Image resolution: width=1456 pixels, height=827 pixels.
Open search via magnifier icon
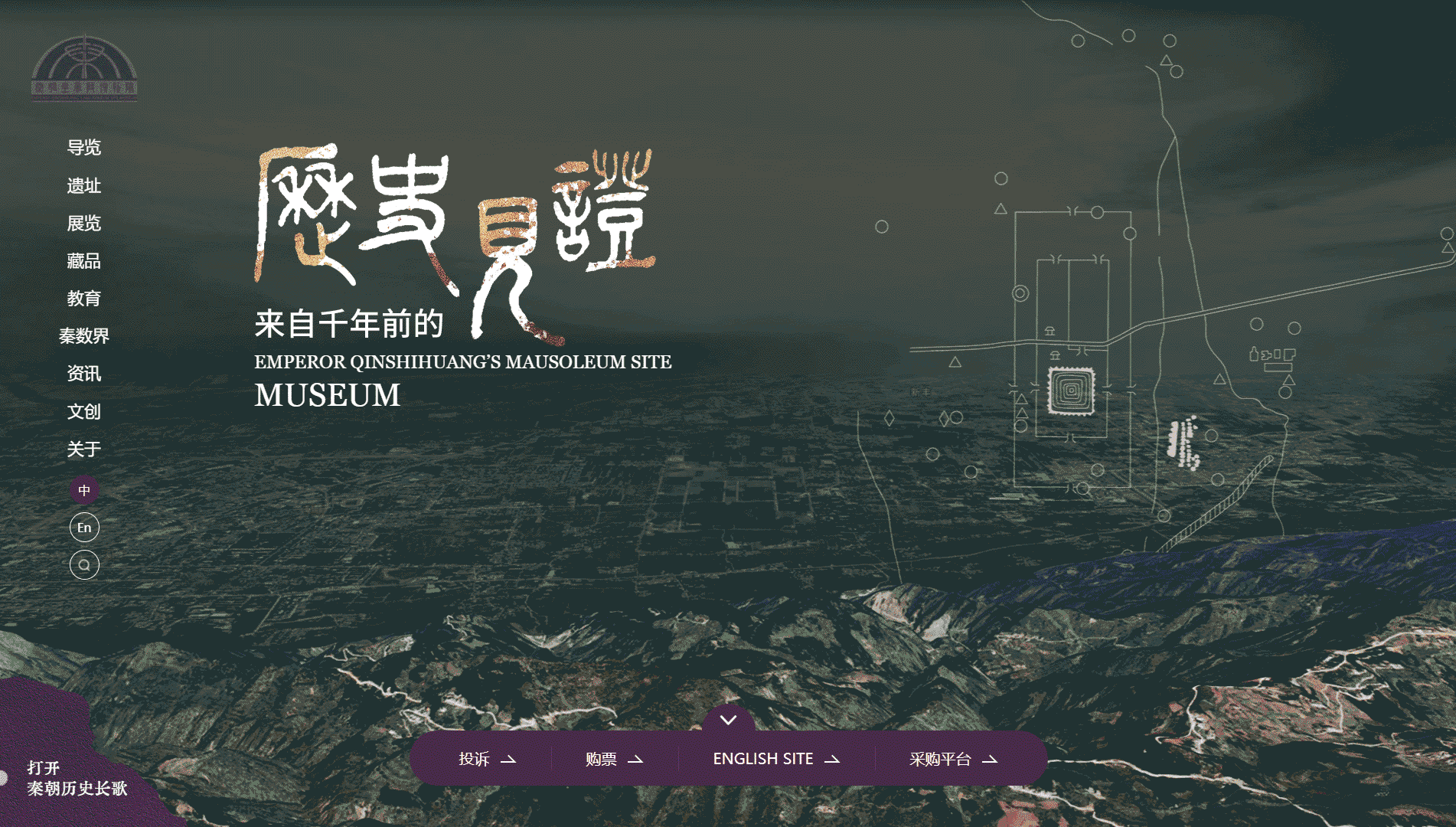tap(84, 565)
